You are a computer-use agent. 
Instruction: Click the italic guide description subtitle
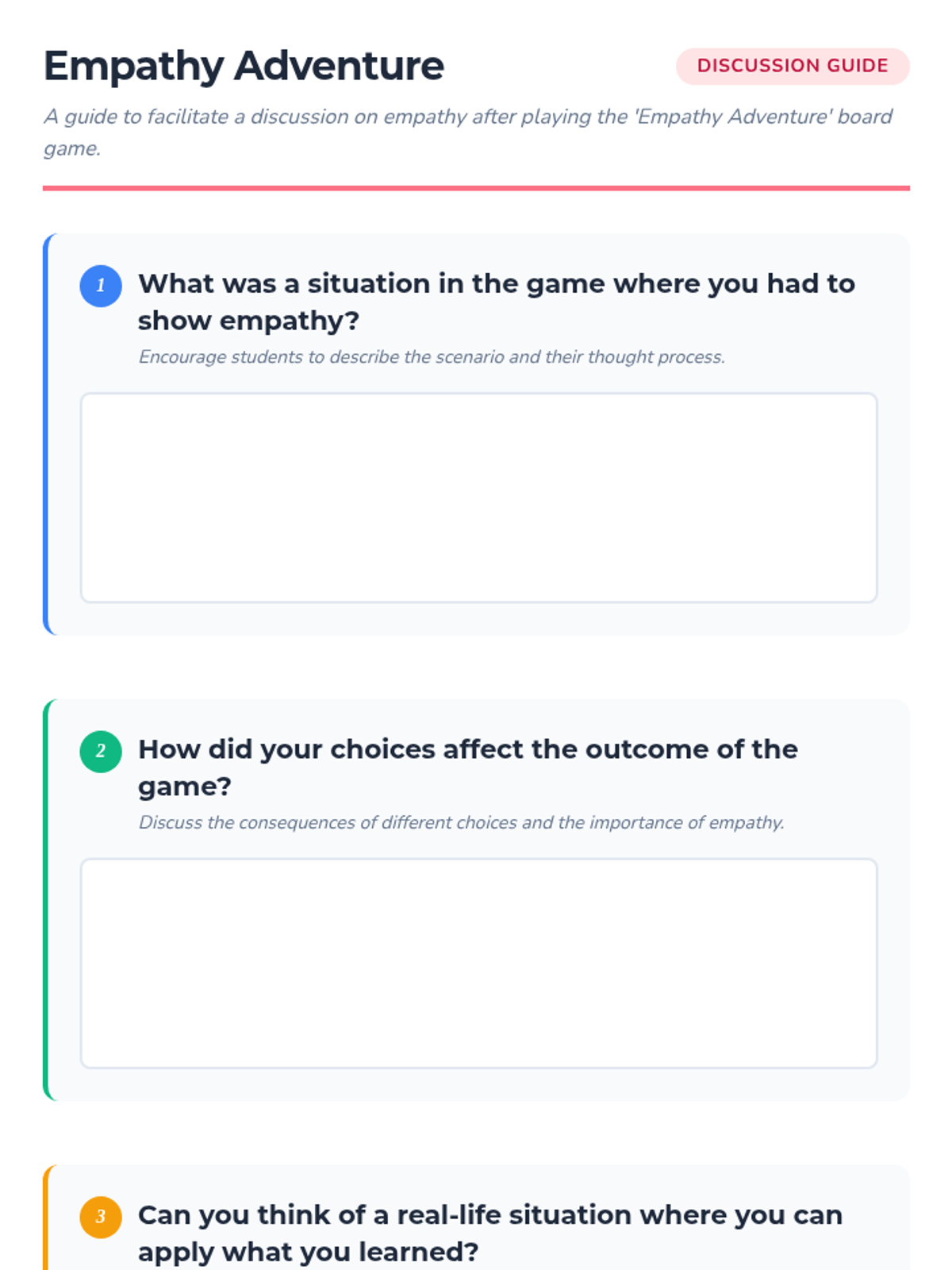click(x=468, y=117)
